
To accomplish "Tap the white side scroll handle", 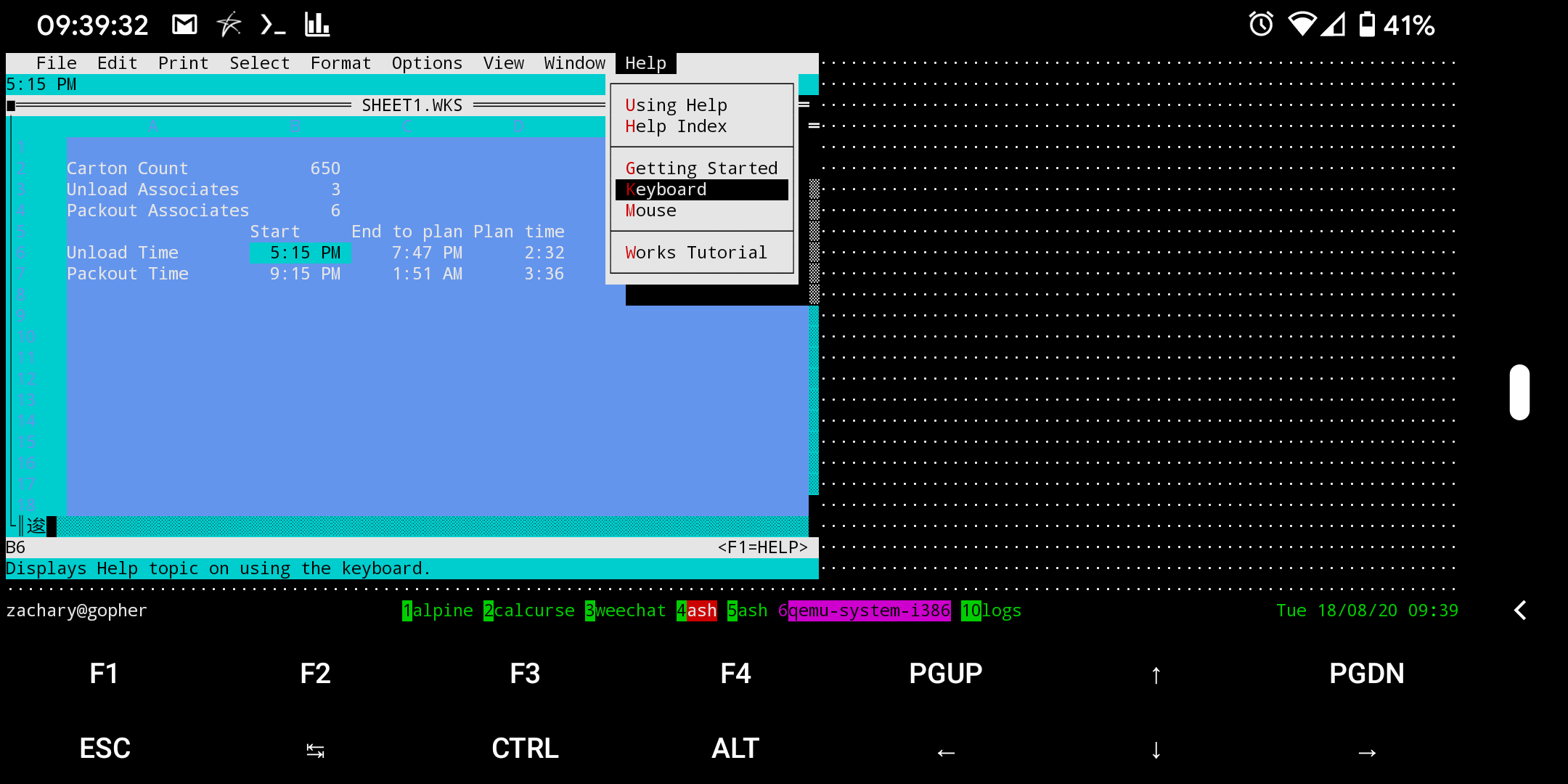I will pos(1519,392).
